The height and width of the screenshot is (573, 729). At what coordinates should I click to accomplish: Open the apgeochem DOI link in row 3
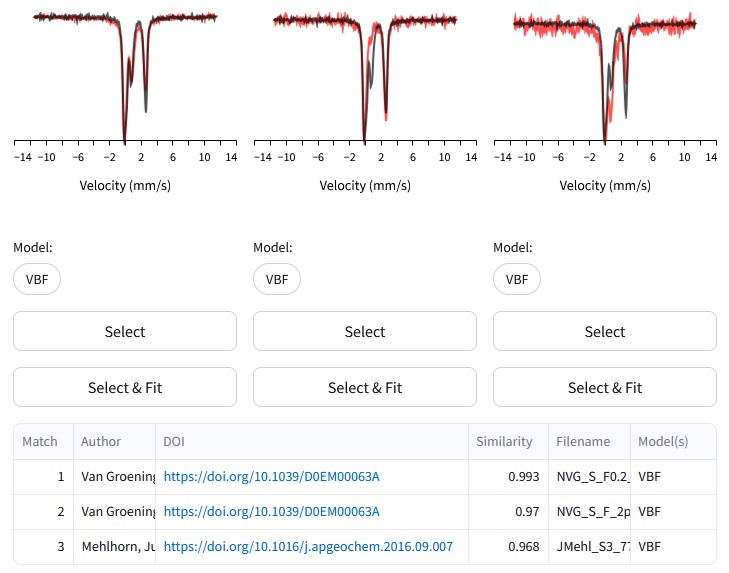308,546
